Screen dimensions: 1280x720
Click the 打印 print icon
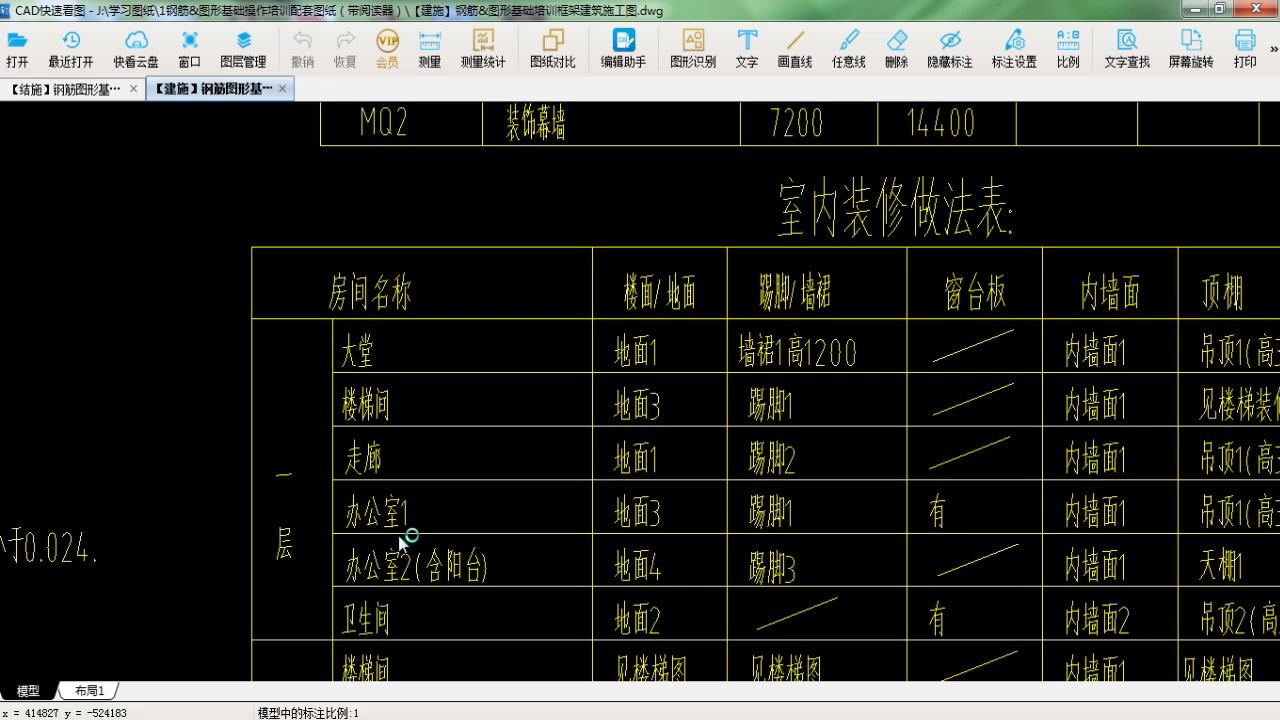pos(1245,48)
